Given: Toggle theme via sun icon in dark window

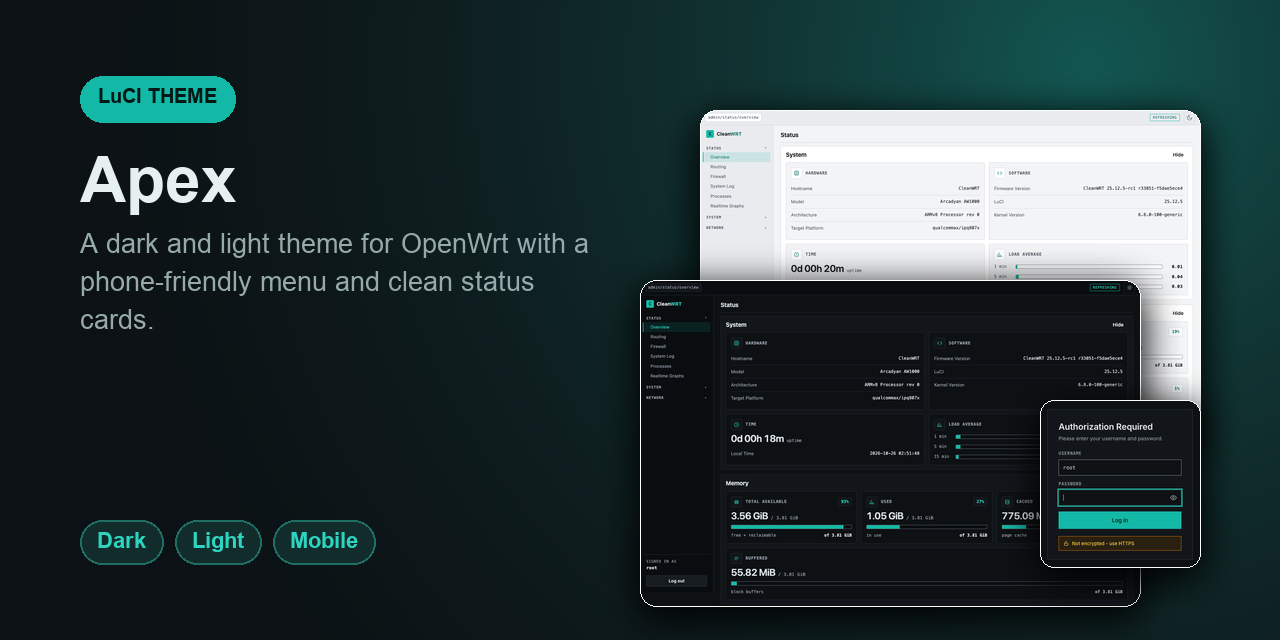Looking at the screenshot, I should pyautogui.click(x=1129, y=287).
